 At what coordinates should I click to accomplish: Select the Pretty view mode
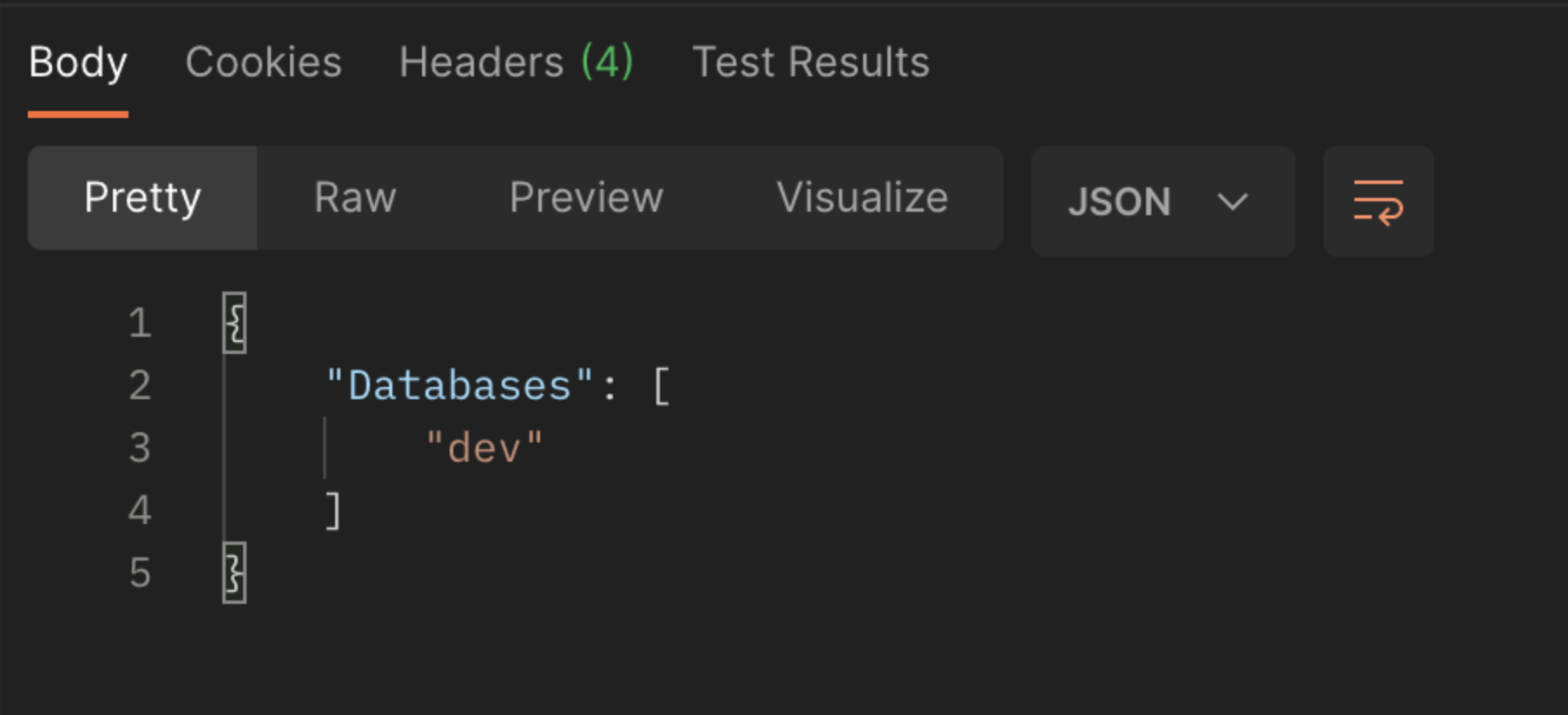tap(142, 198)
